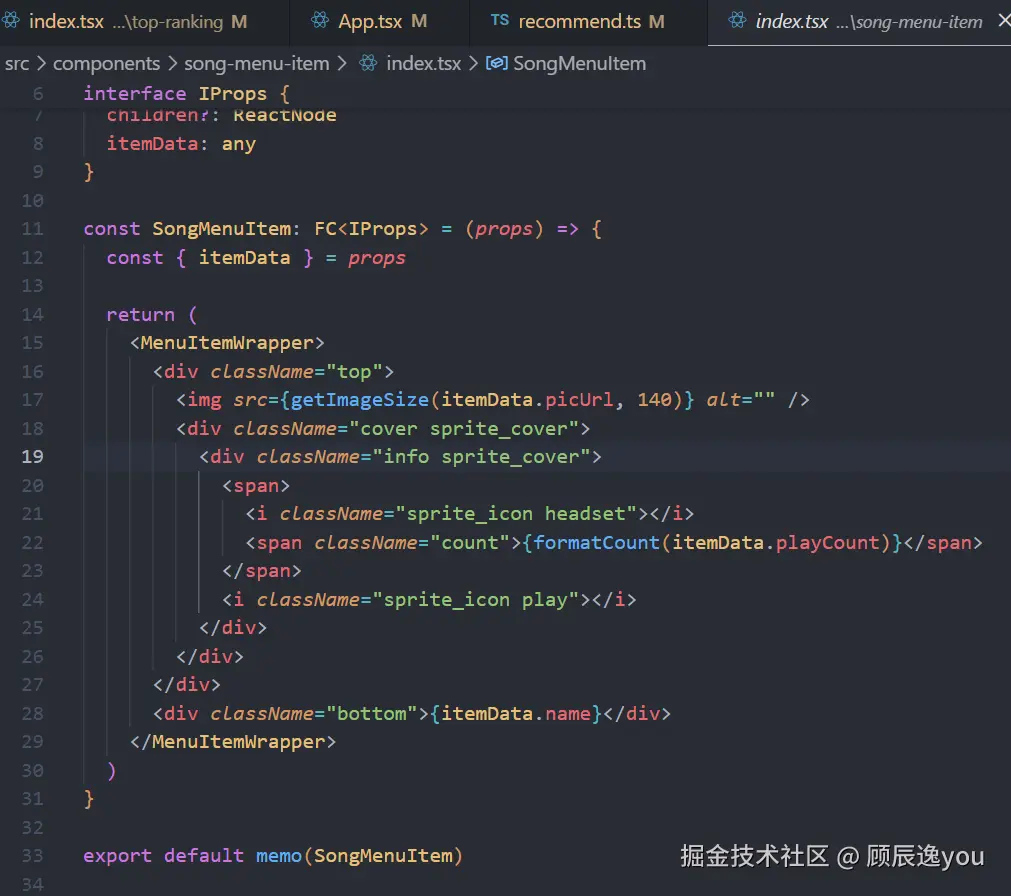Click TS icon on recommend.ts tab
Viewport: 1011px width, 896px height.
click(x=500, y=21)
